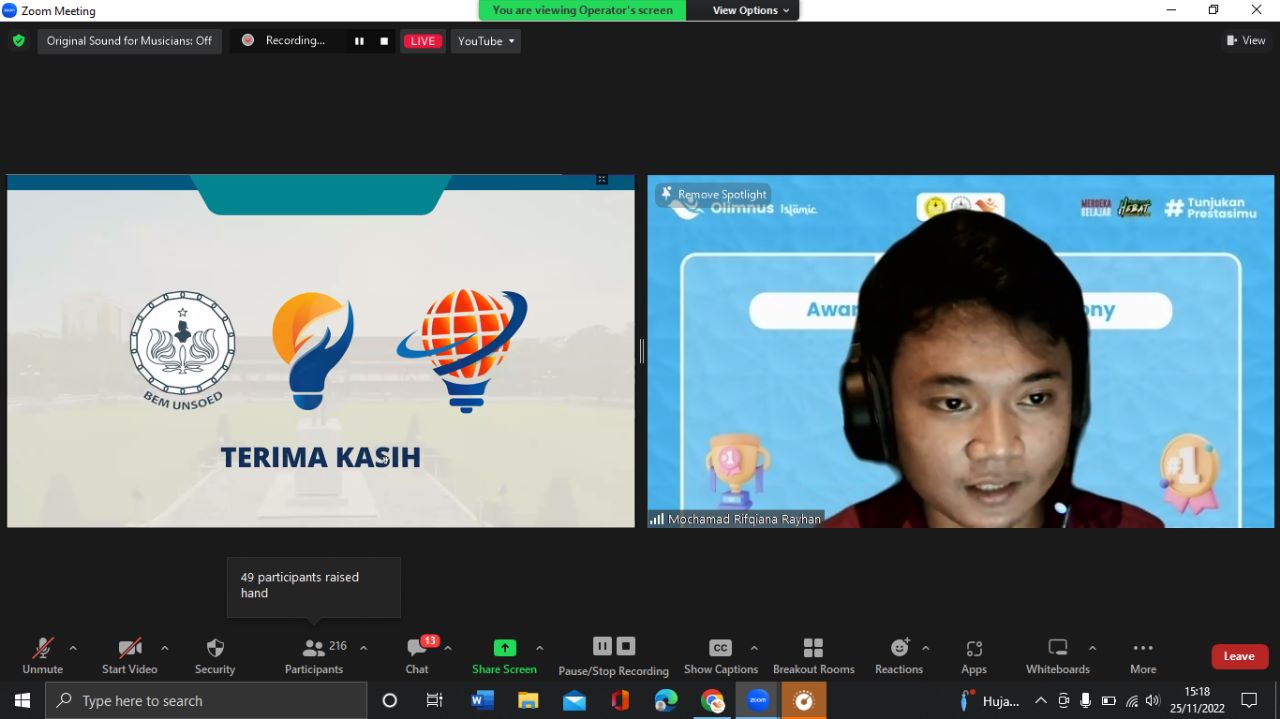Open the View layout menu

(x=1246, y=41)
